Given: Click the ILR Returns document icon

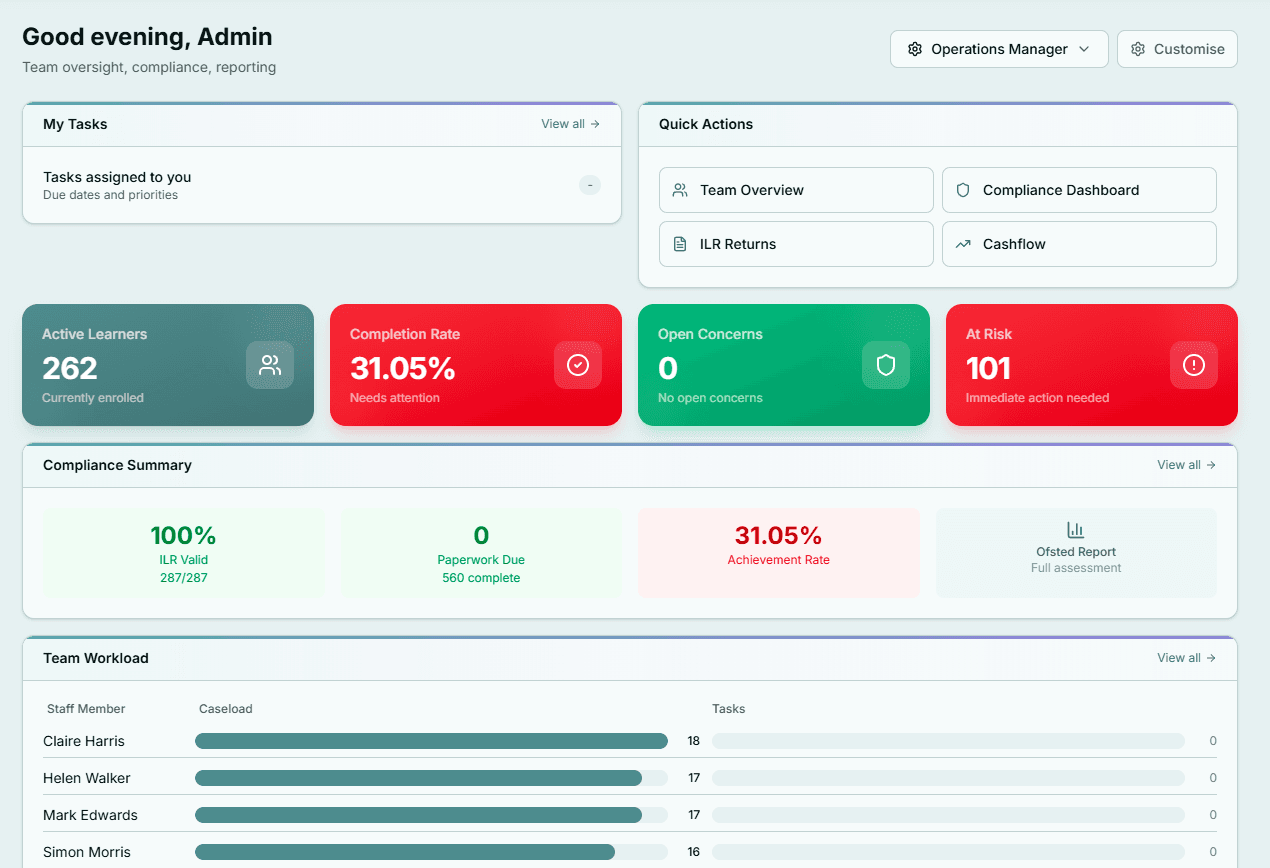Looking at the screenshot, I should [681, 243].
